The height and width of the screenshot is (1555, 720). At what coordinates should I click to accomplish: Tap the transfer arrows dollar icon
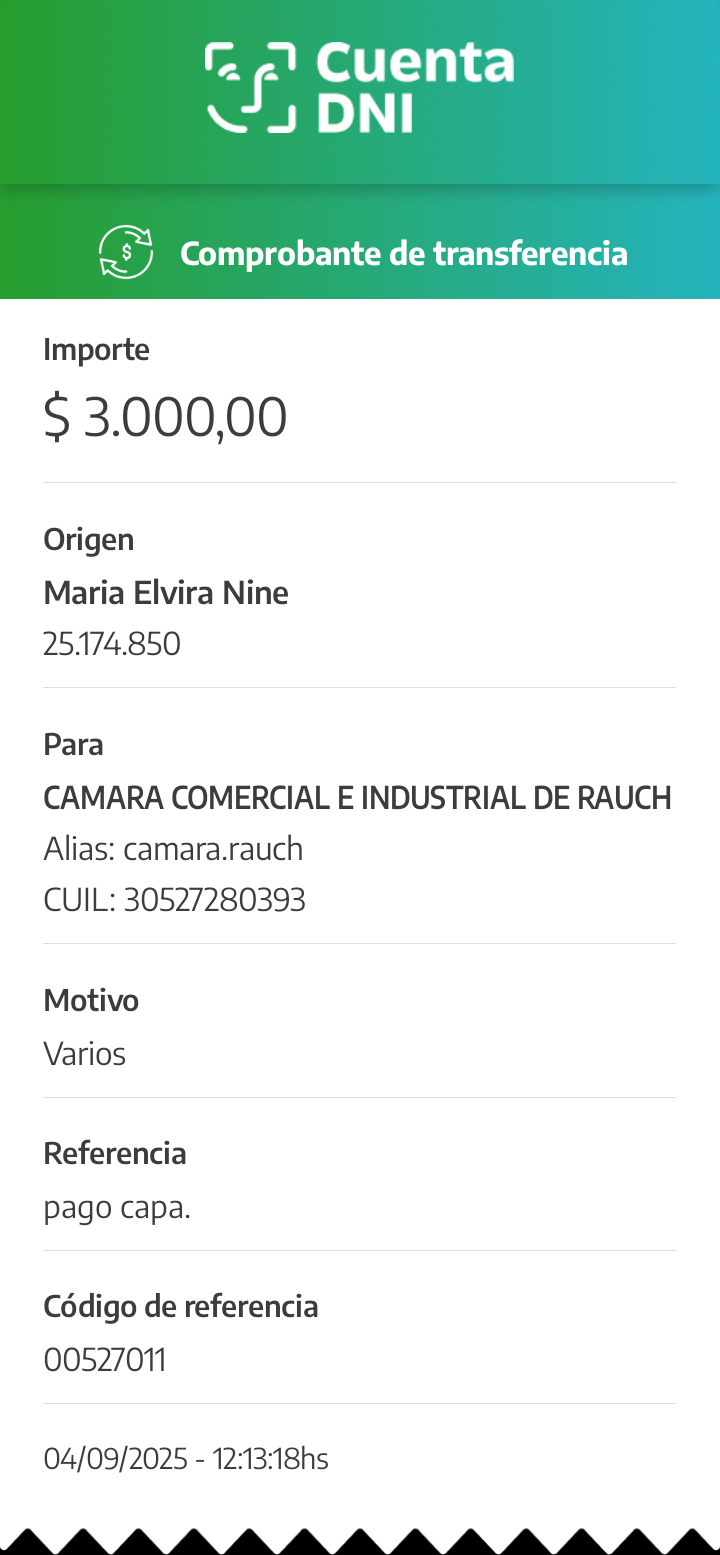[x=126, y=253]
